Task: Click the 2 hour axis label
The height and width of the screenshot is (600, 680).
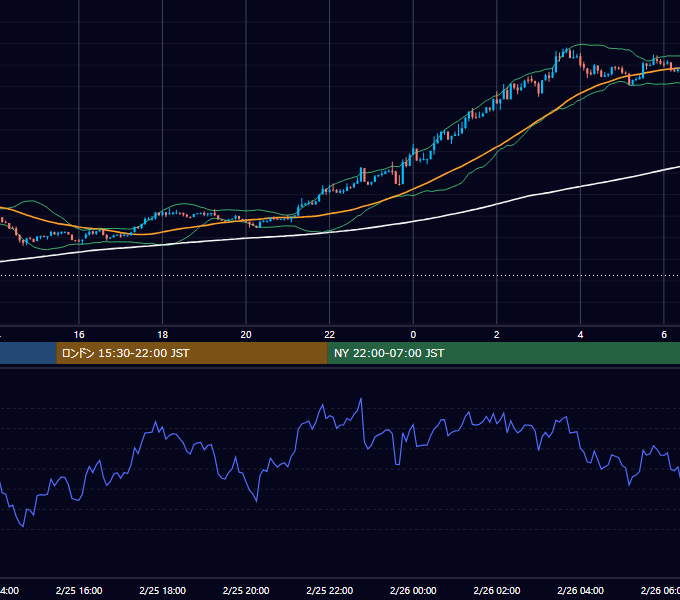Action: click(x=497, y=335)
